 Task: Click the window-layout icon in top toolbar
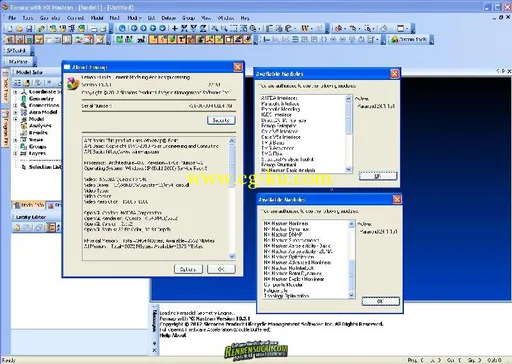pyautogui.click(x=401, y=28)
